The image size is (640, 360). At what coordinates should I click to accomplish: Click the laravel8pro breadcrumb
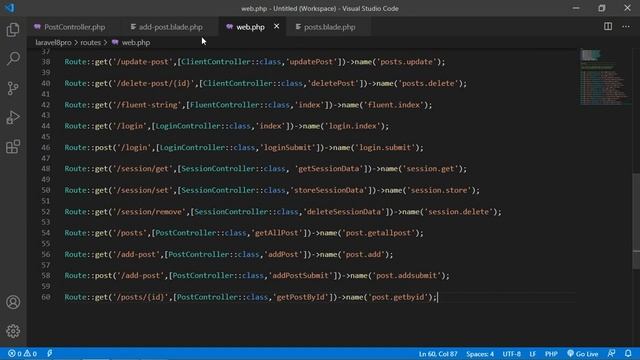pyautogui.click(x=53, y=42)
